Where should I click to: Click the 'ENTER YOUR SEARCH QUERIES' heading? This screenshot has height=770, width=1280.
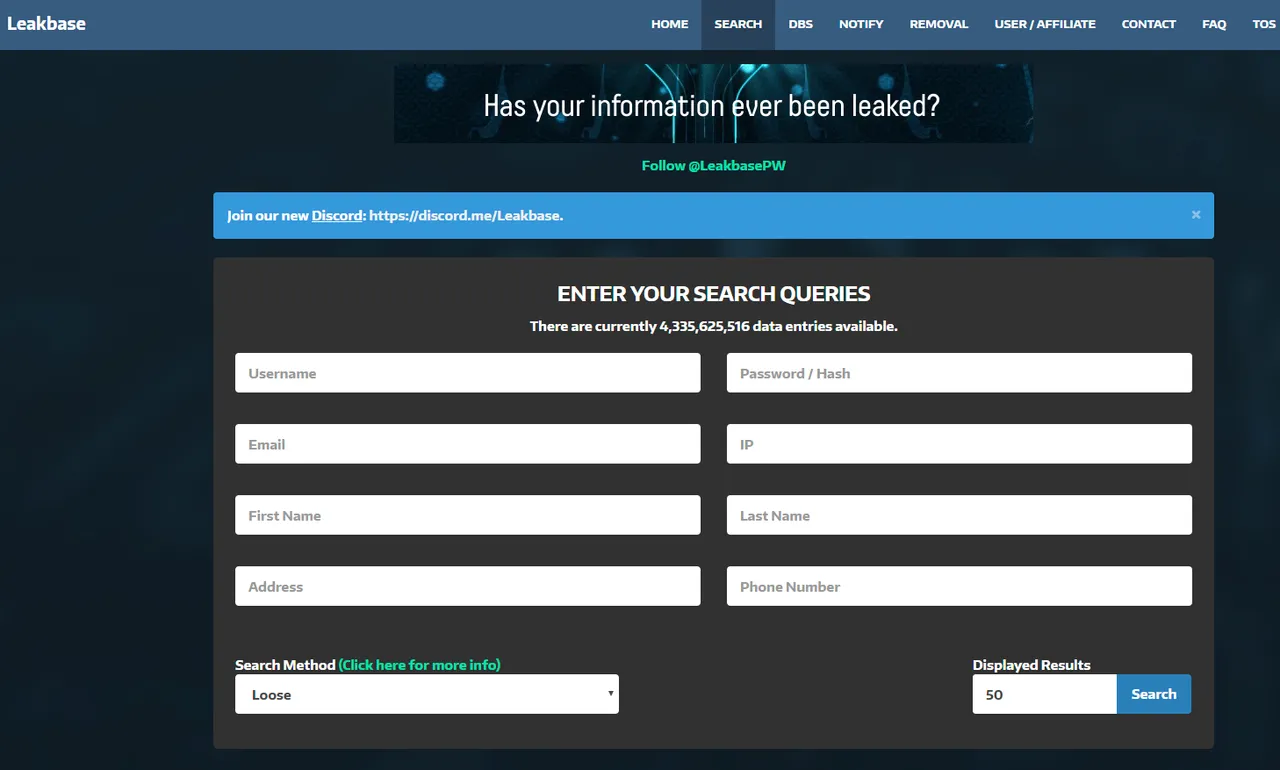click(x=713, y=294)
